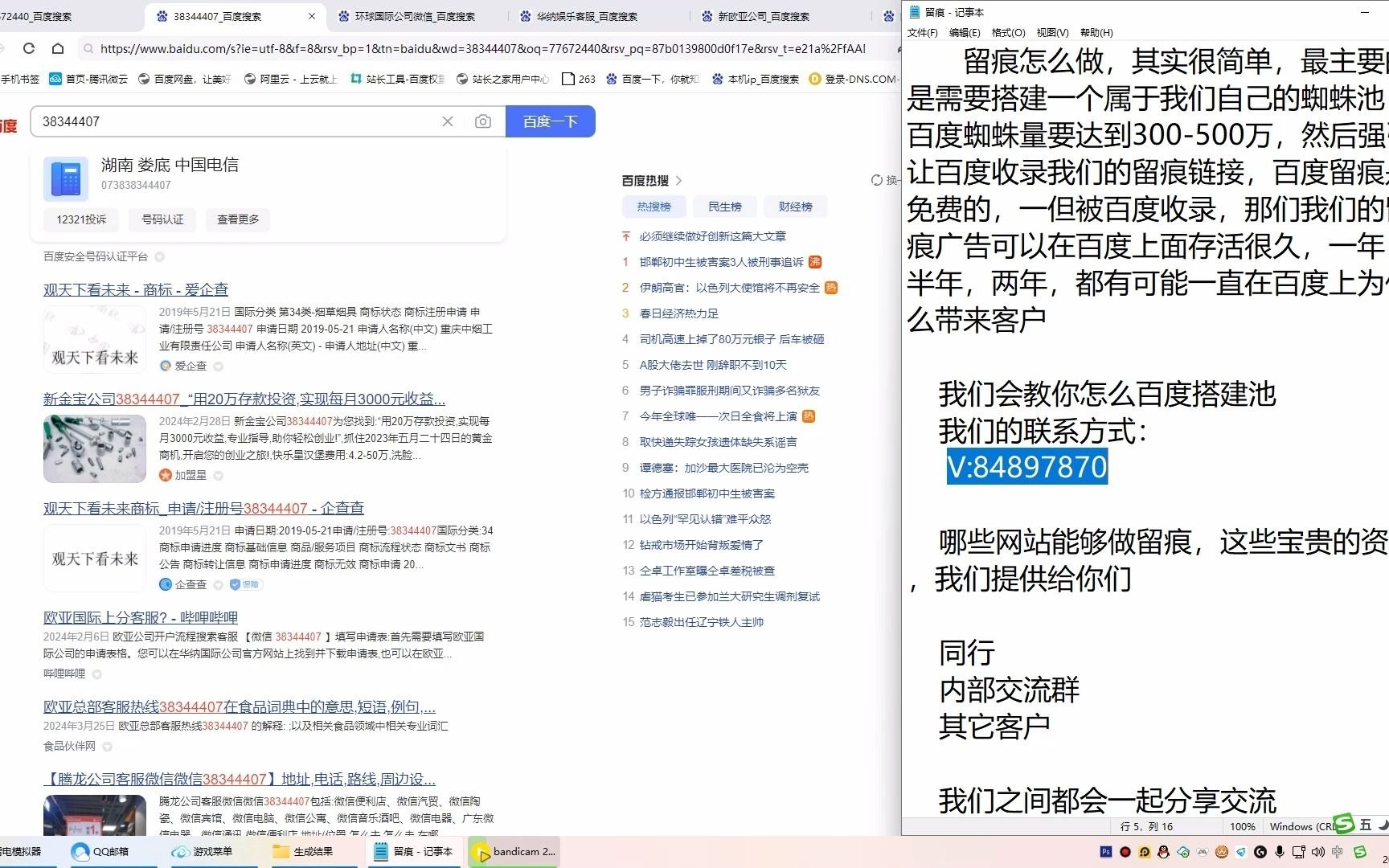Click the 查看更多 button
1389x868 pixels.
coord(238,219)
